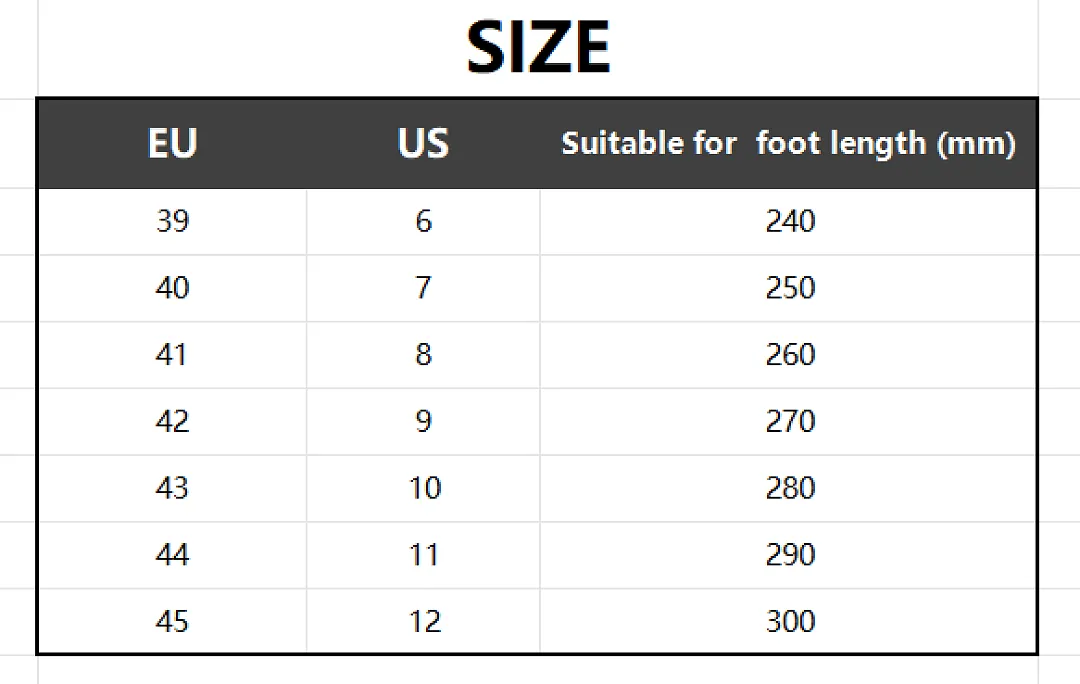Select the 240 foot length cell

click(x=789, y=221)
